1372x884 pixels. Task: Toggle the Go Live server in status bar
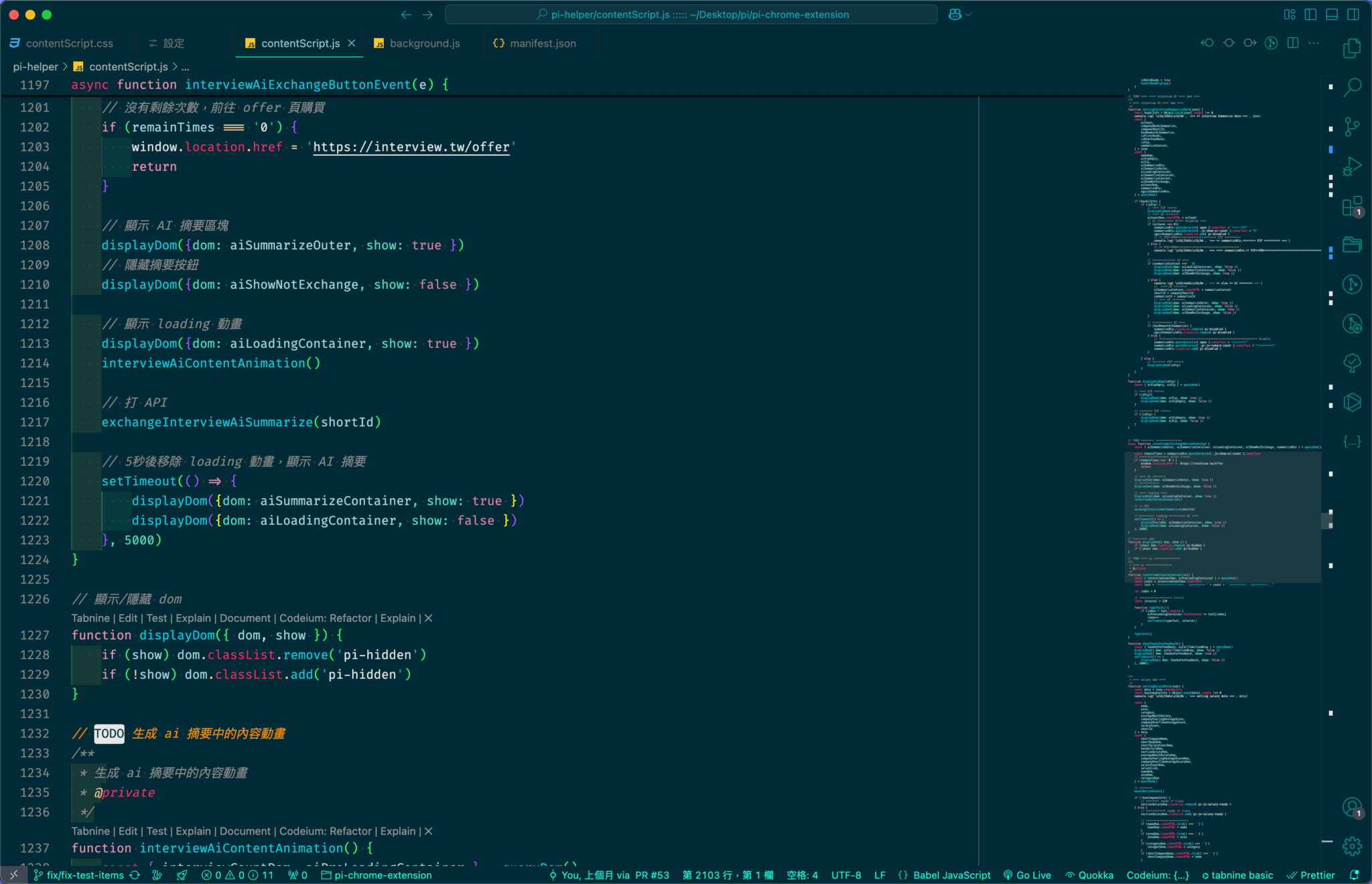(1027, 875)
